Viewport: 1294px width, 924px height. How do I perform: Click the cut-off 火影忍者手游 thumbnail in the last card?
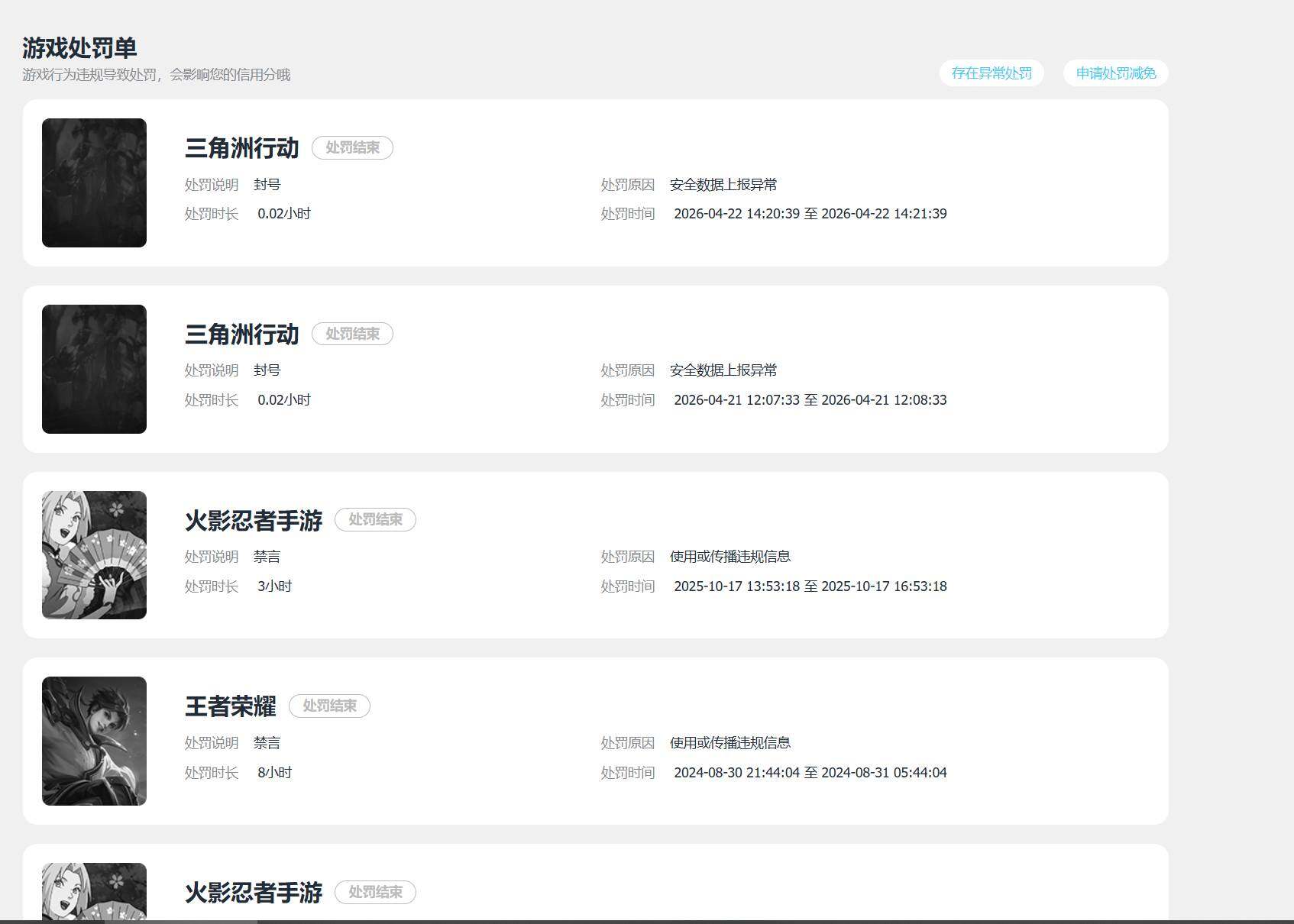click(94, 891)
